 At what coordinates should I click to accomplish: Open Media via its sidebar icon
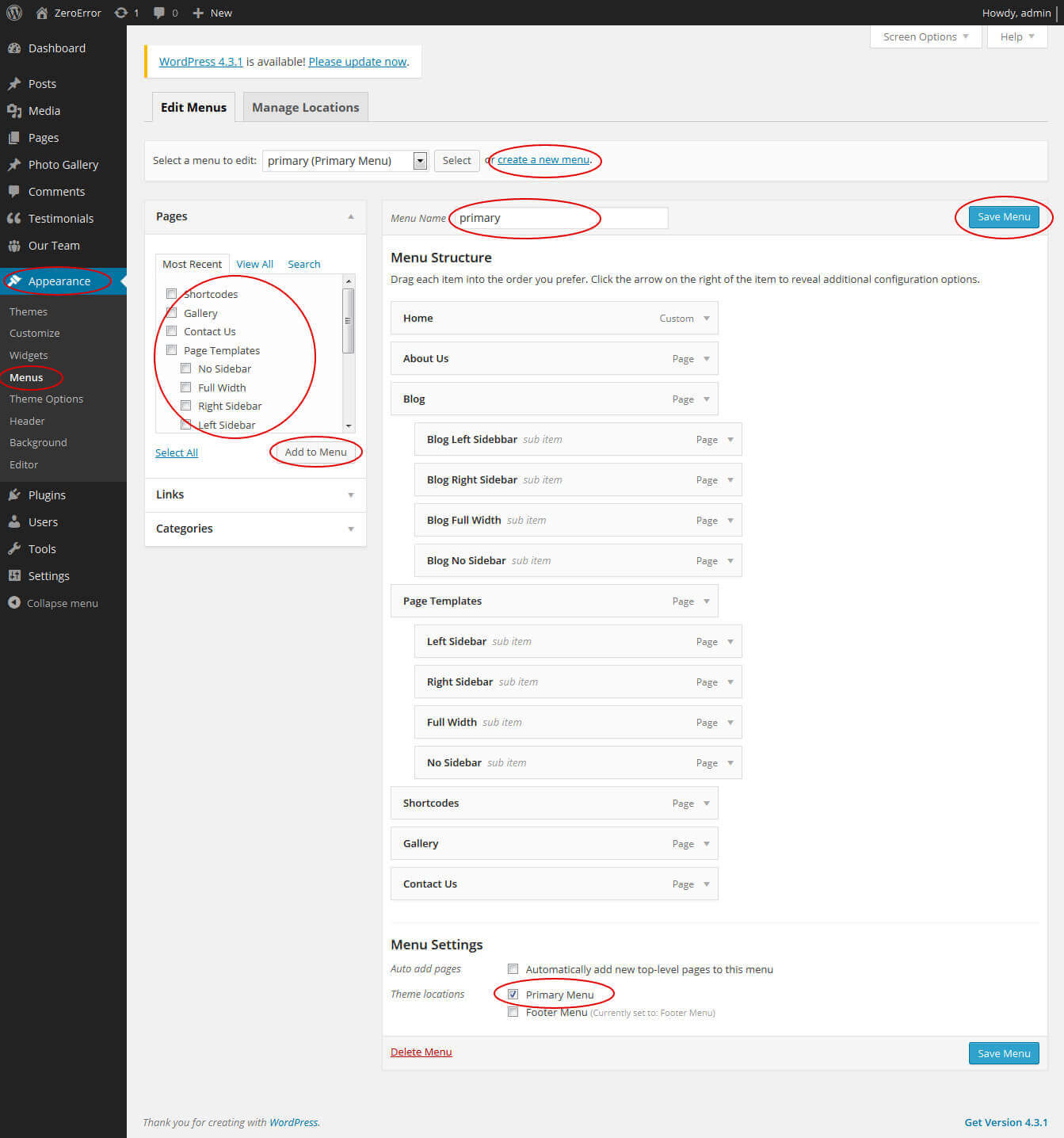click(14, 111)
